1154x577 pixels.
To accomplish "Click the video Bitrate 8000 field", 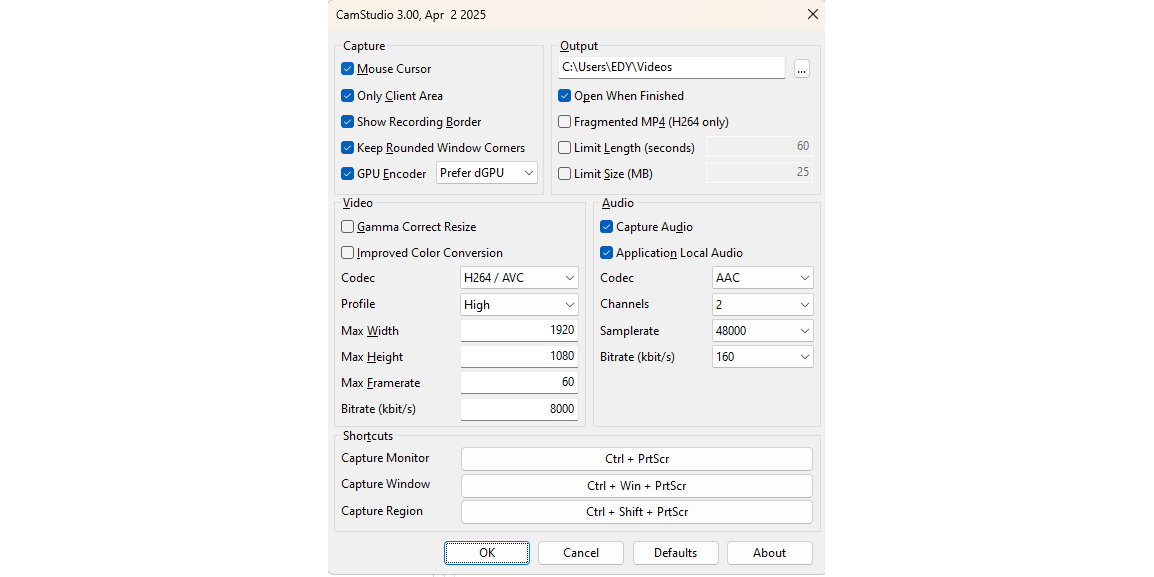I will 519,409.
